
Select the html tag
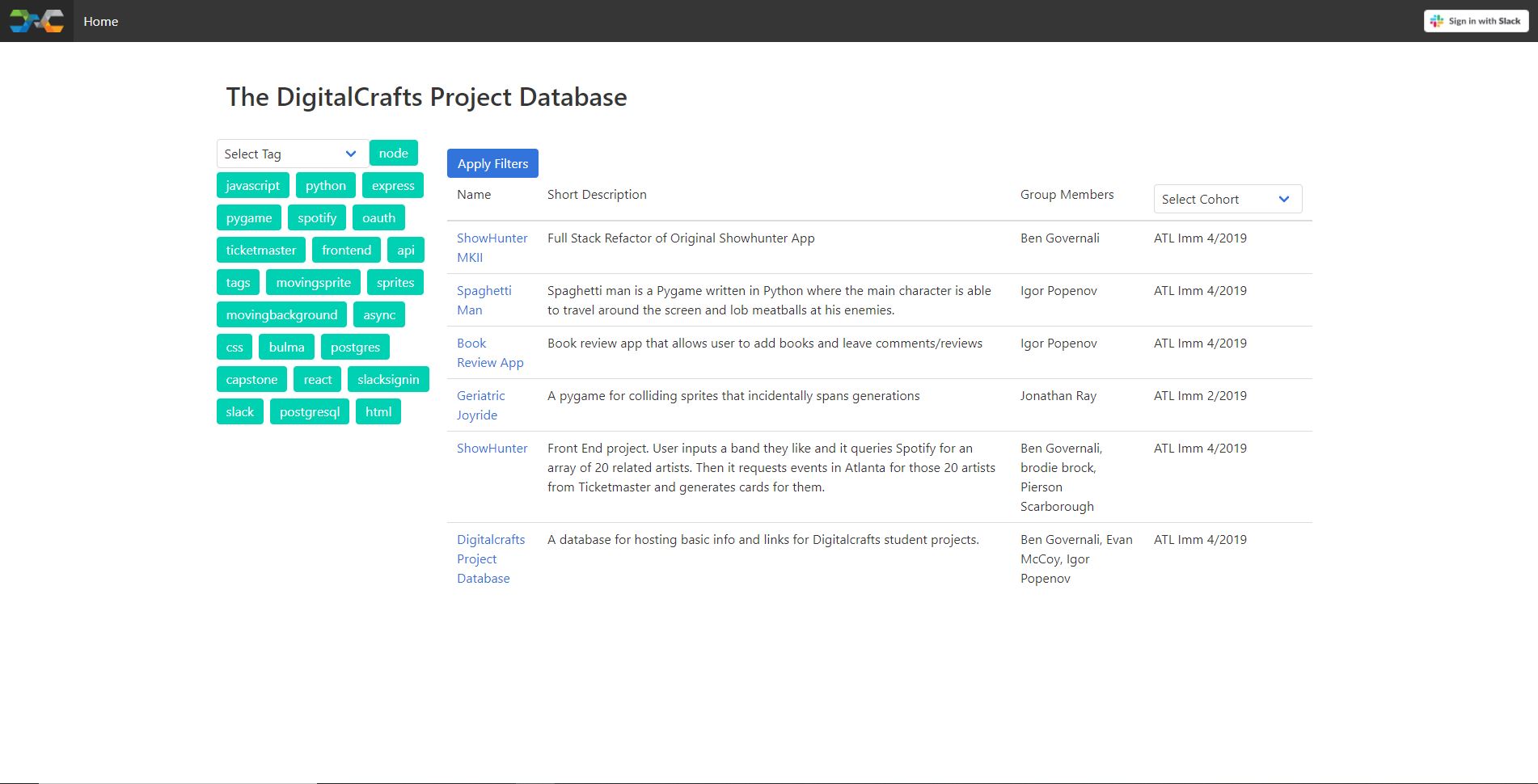pos(378,411)
